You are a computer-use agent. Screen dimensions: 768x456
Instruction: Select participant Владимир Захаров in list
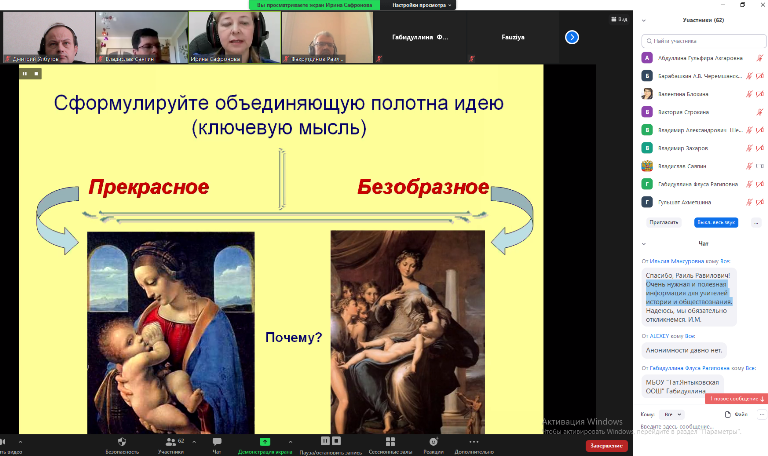[x=703, y=148]
